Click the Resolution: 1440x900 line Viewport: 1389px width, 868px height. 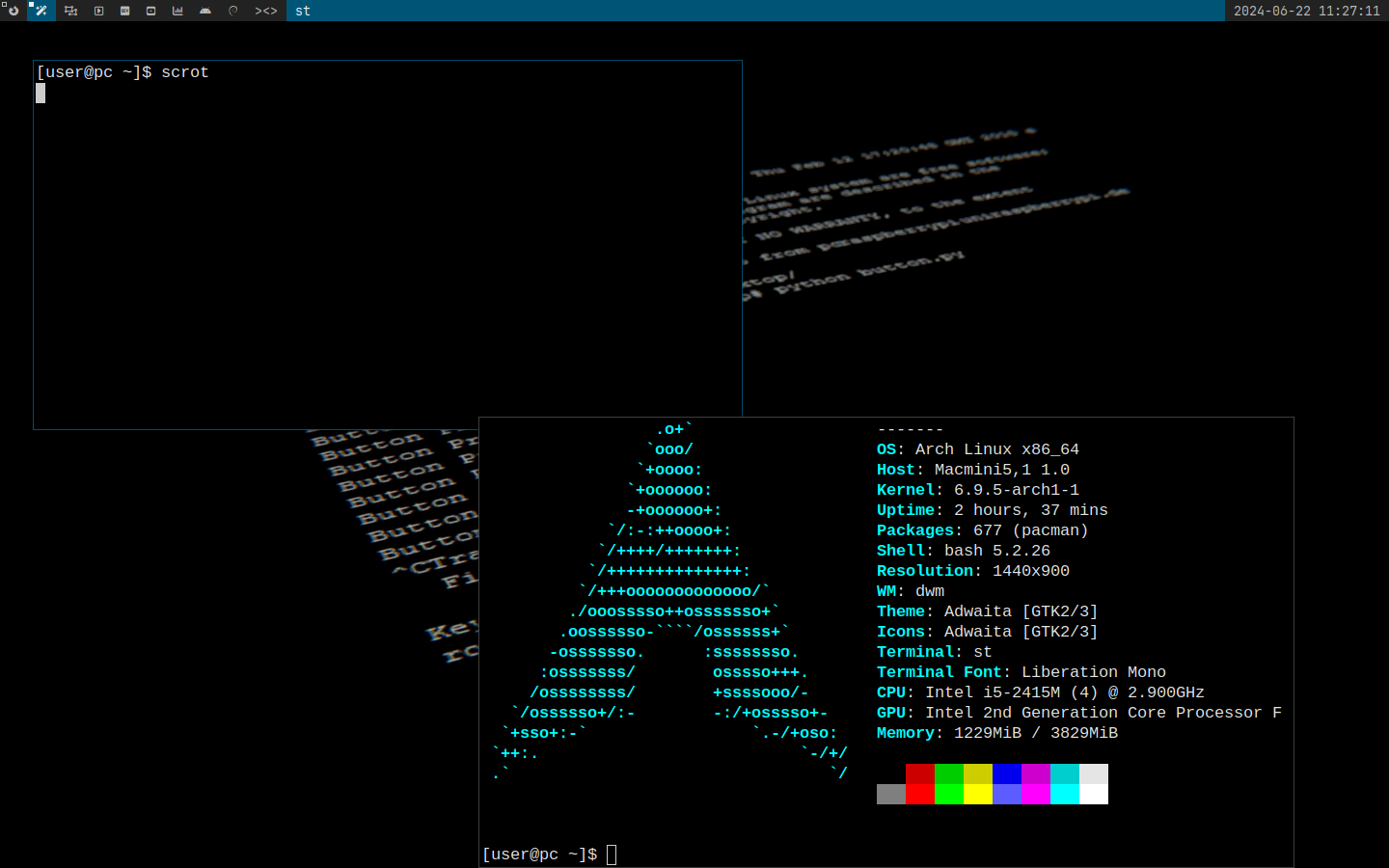973,571
